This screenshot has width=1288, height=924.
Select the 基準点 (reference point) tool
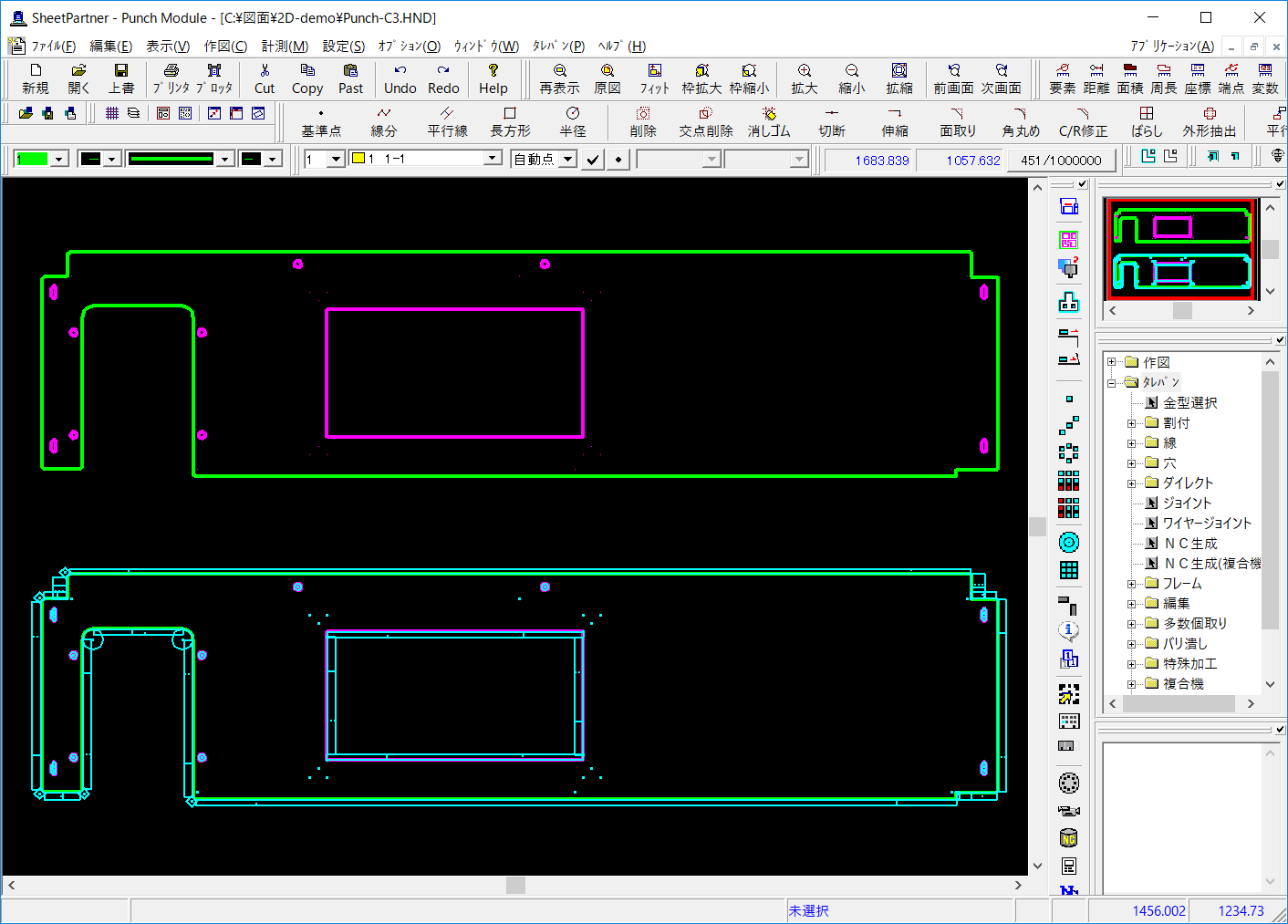[x=321, y=123]
